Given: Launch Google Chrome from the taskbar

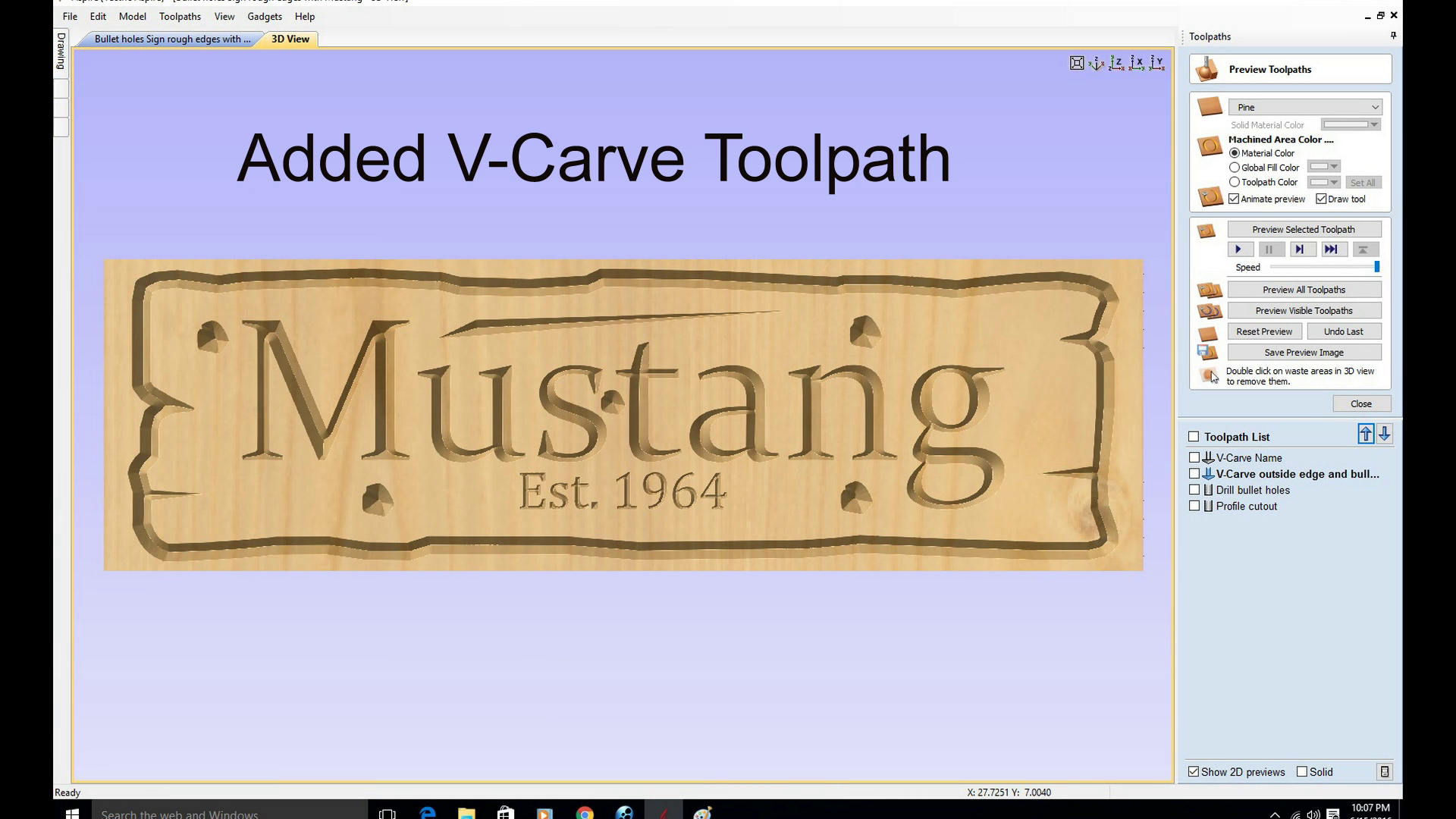Looking at the screenshot, I should click(585, 813).
